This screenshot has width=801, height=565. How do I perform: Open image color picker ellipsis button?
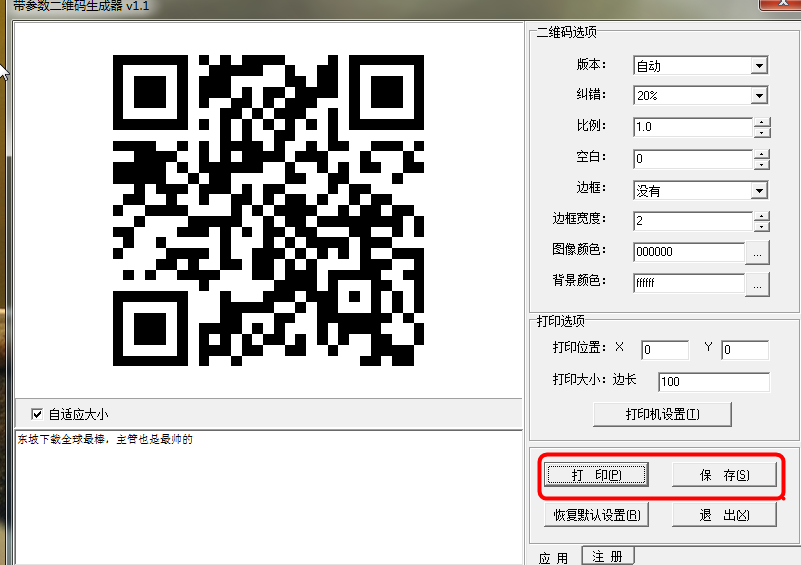click(757, 253)
